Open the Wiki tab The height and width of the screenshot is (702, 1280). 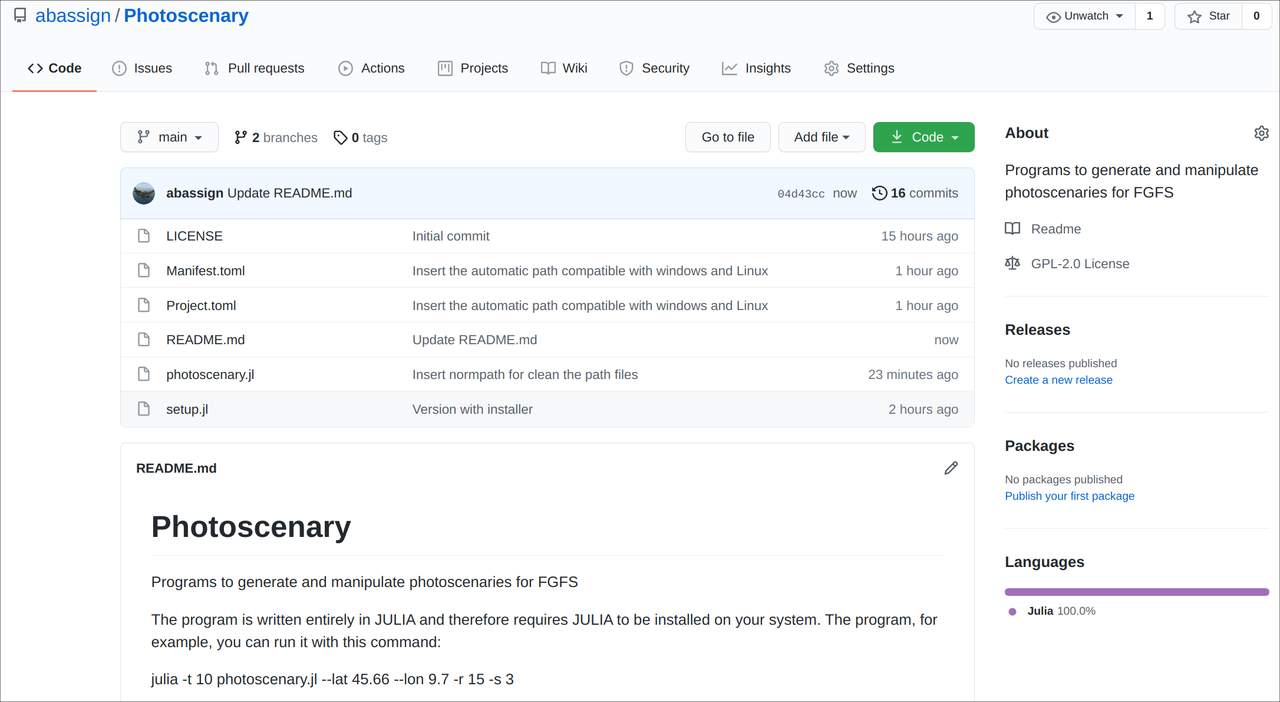(x=564, y=68)
